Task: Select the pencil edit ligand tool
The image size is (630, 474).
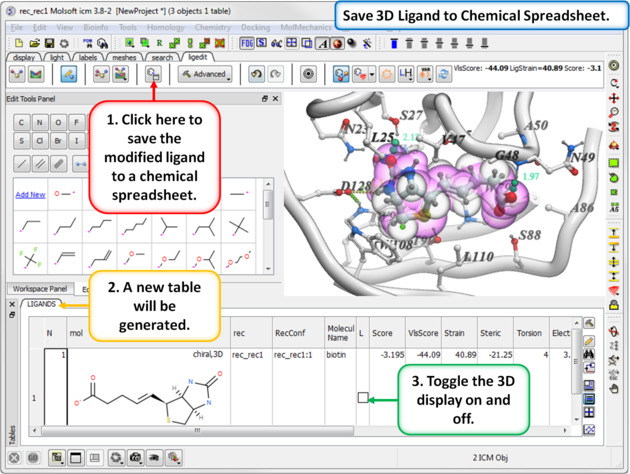Action: tap(66, 74)
